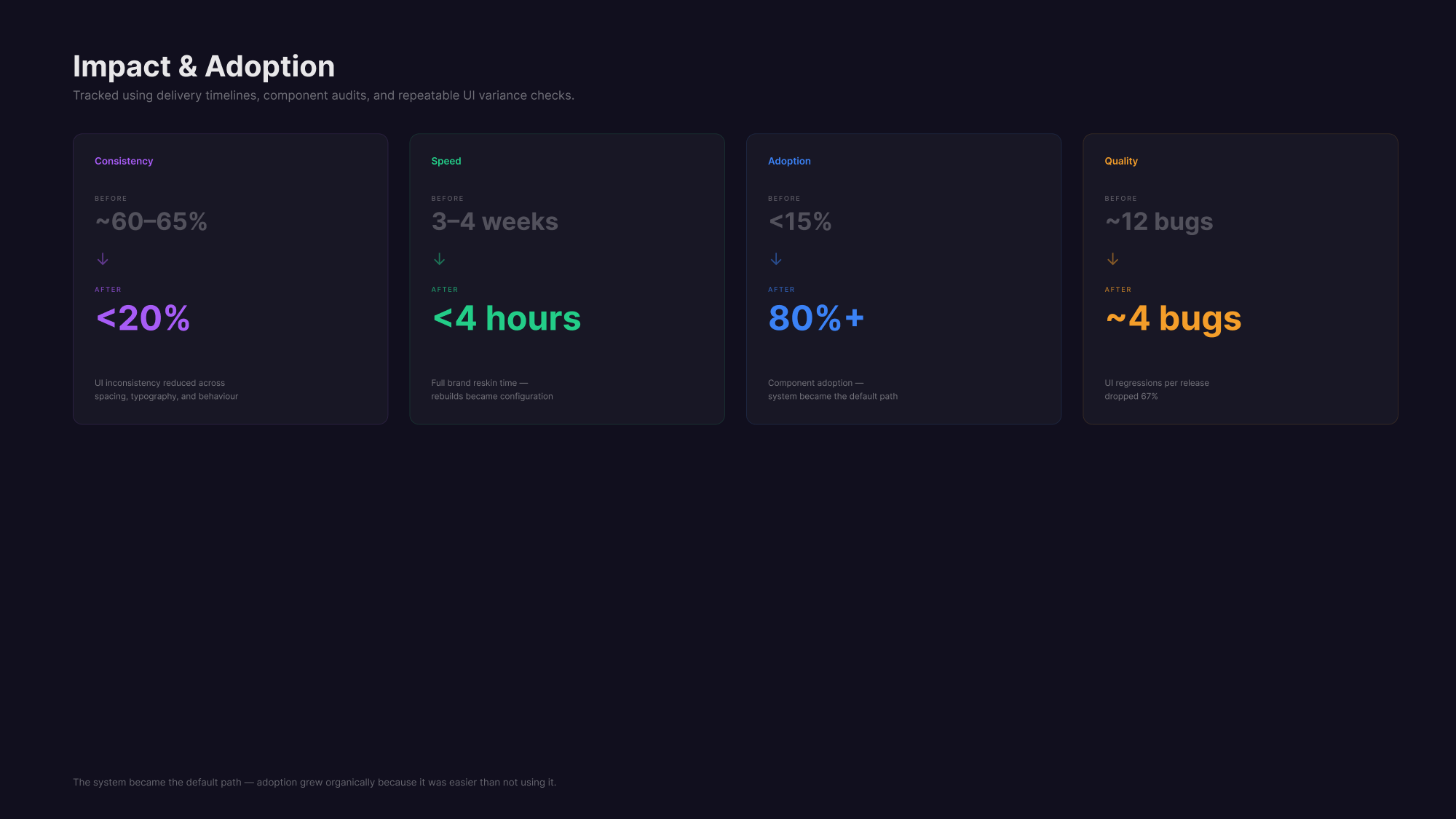Select the Adoption card title
The image size is (1456, 819).
click(x=789, y=161)
